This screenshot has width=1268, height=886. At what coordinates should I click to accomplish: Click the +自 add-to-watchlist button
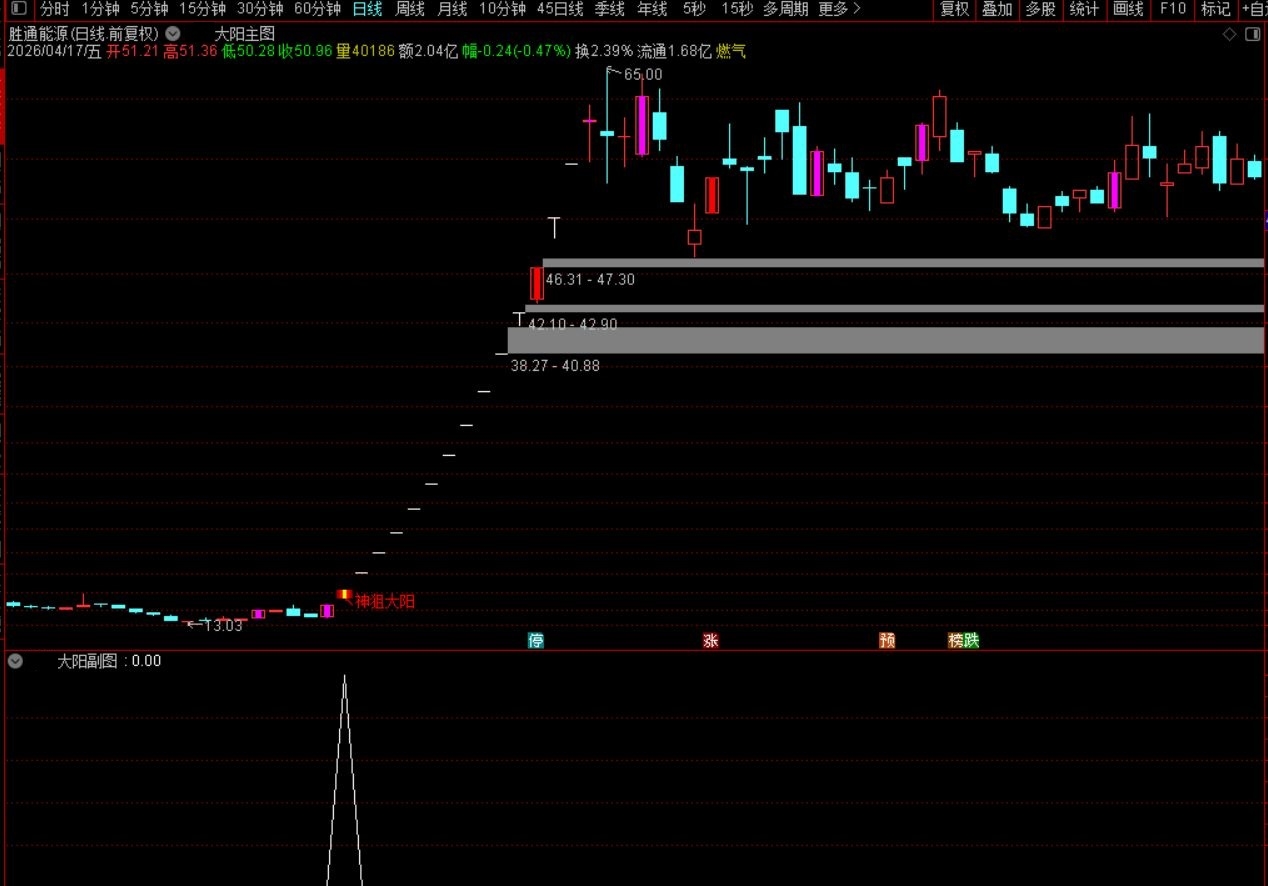click(x=1253, y=9)
